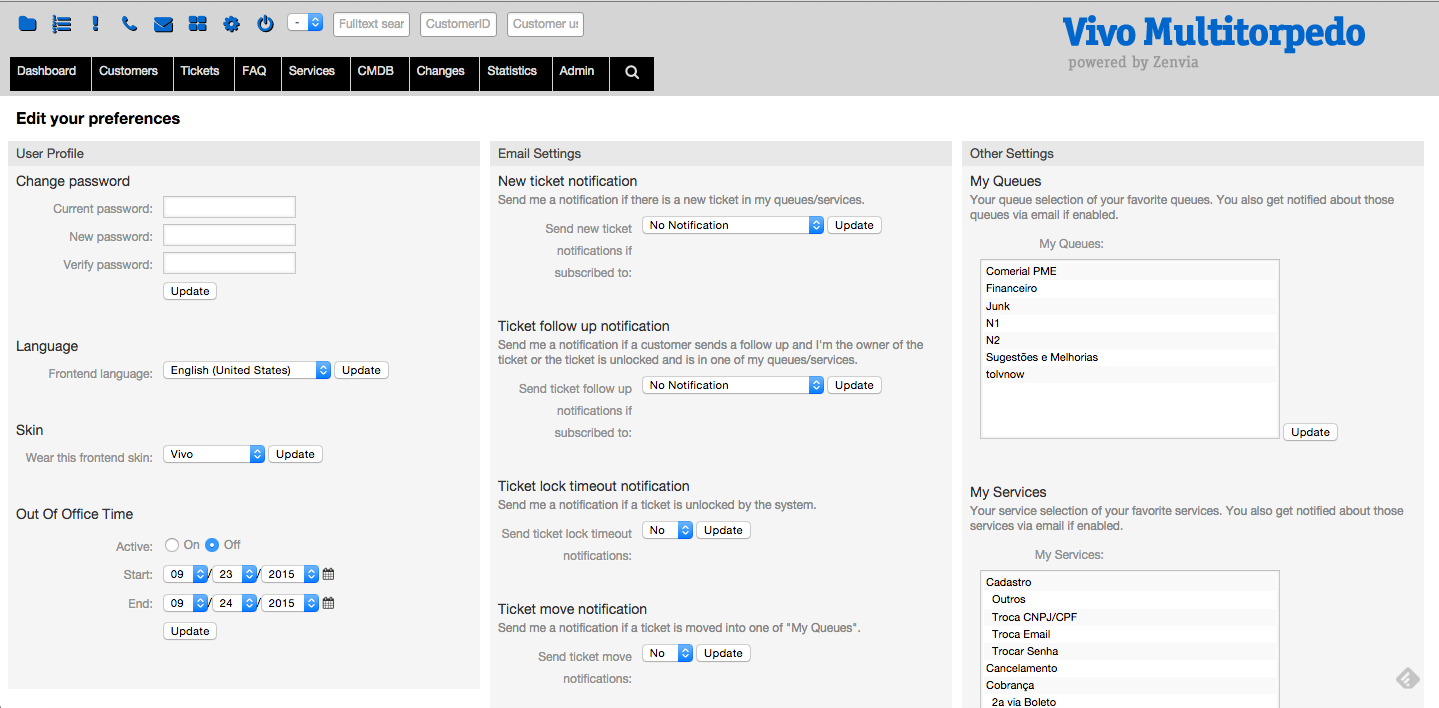Open the Frontend language dropdown
Screen dimensions: 1439x708
[247, 370]
